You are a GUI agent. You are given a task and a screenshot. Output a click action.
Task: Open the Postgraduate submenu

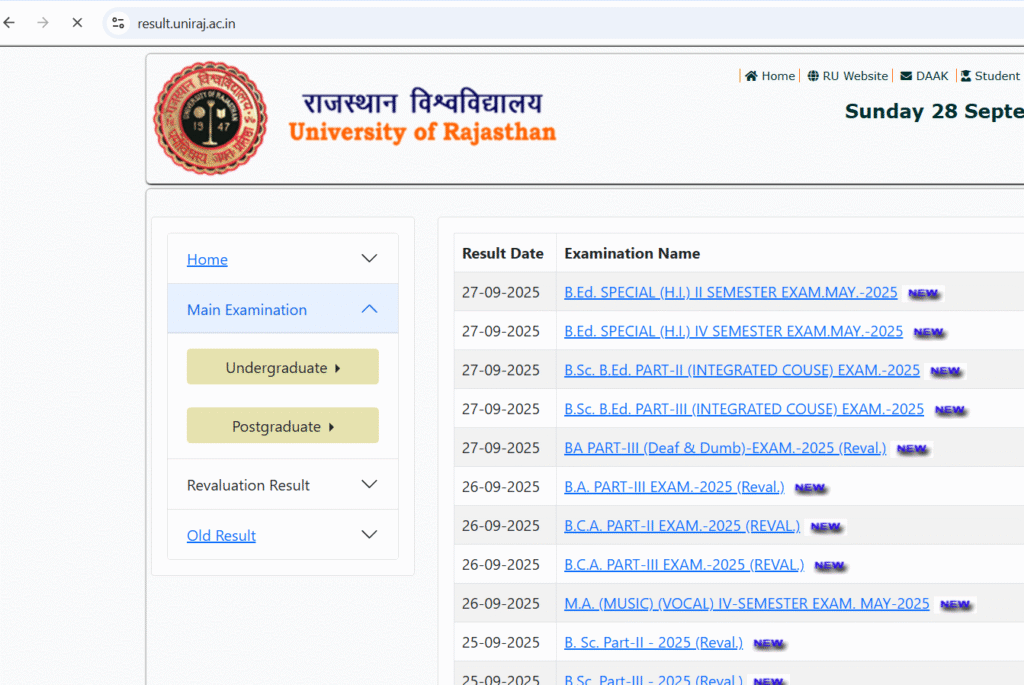point(282,426)
